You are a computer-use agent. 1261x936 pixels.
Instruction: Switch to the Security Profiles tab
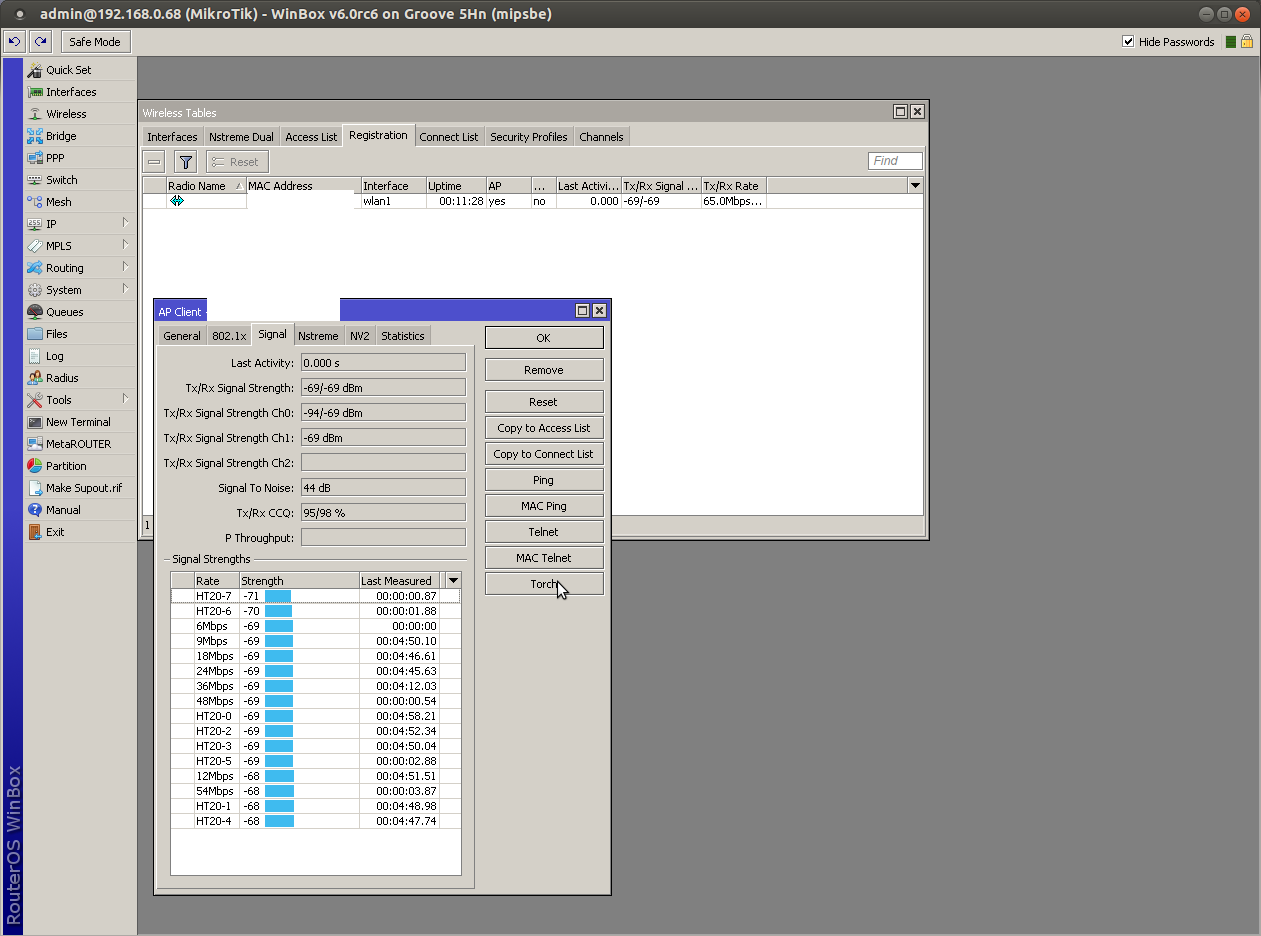[528, 137]
